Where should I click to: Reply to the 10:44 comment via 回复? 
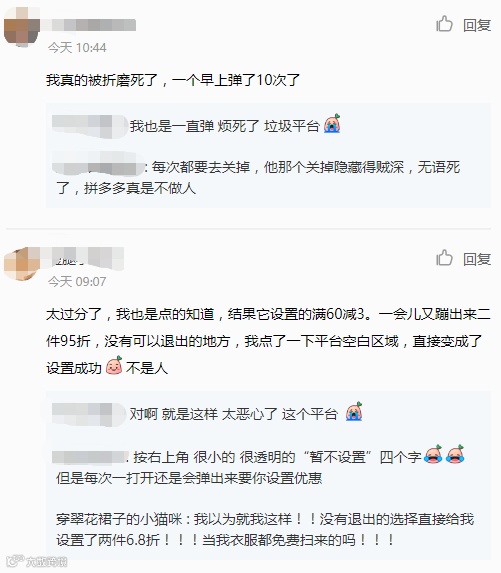tap(477, 25)
